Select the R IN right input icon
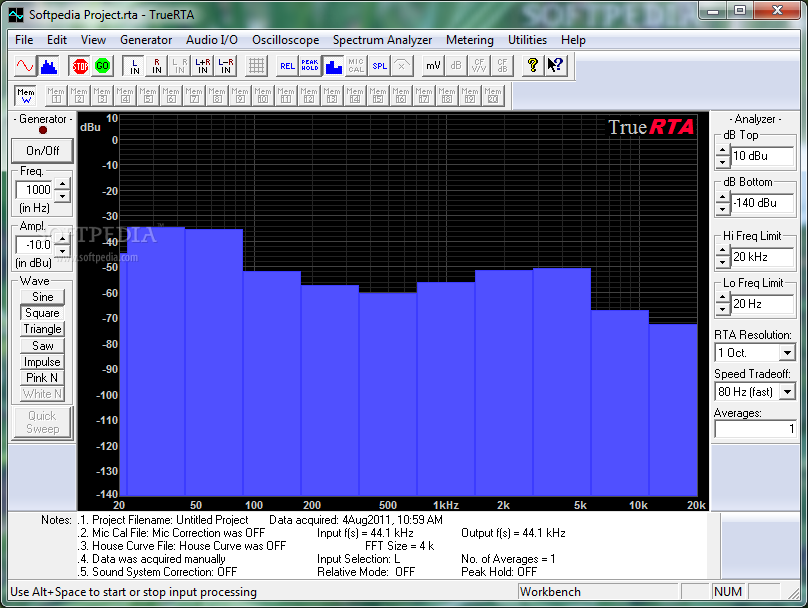Screen dimensions: 808x608 coord(157,65)
